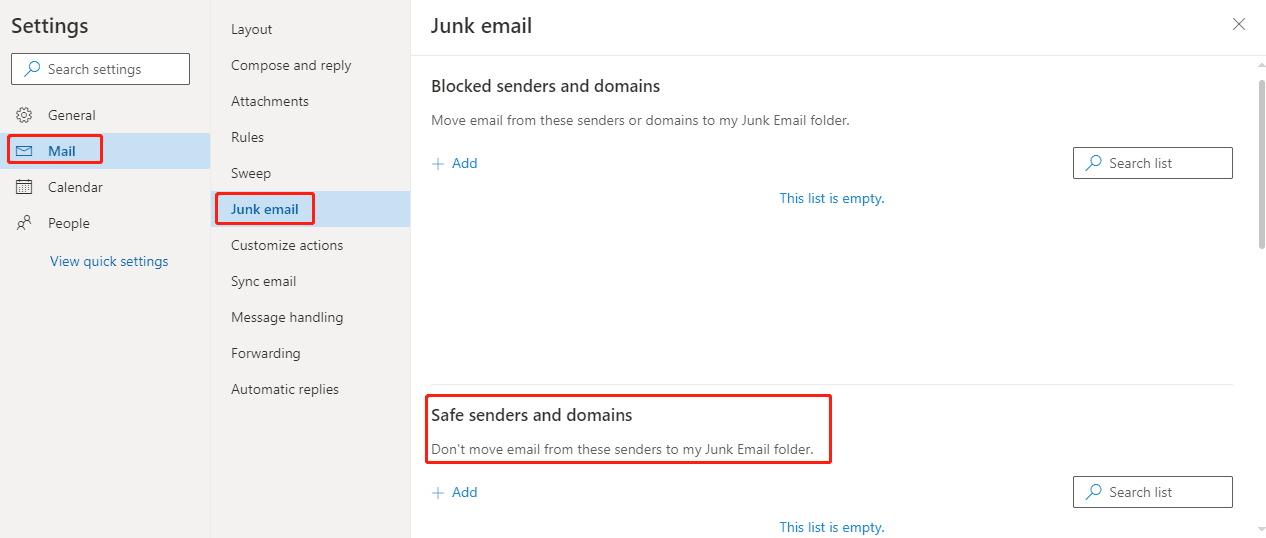This screenshot has width=1266, height=538.
Task: Open Automatic replies settings
Action: coord(285,389)
